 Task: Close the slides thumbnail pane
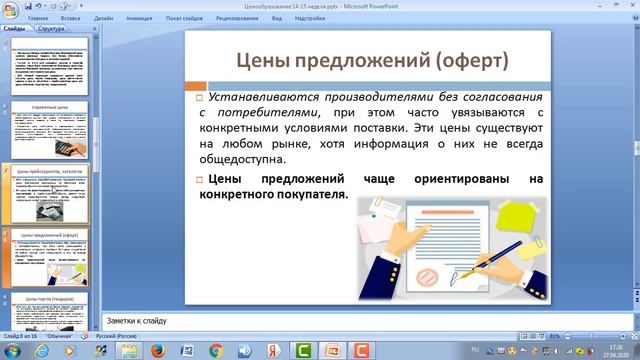(94, 29)
